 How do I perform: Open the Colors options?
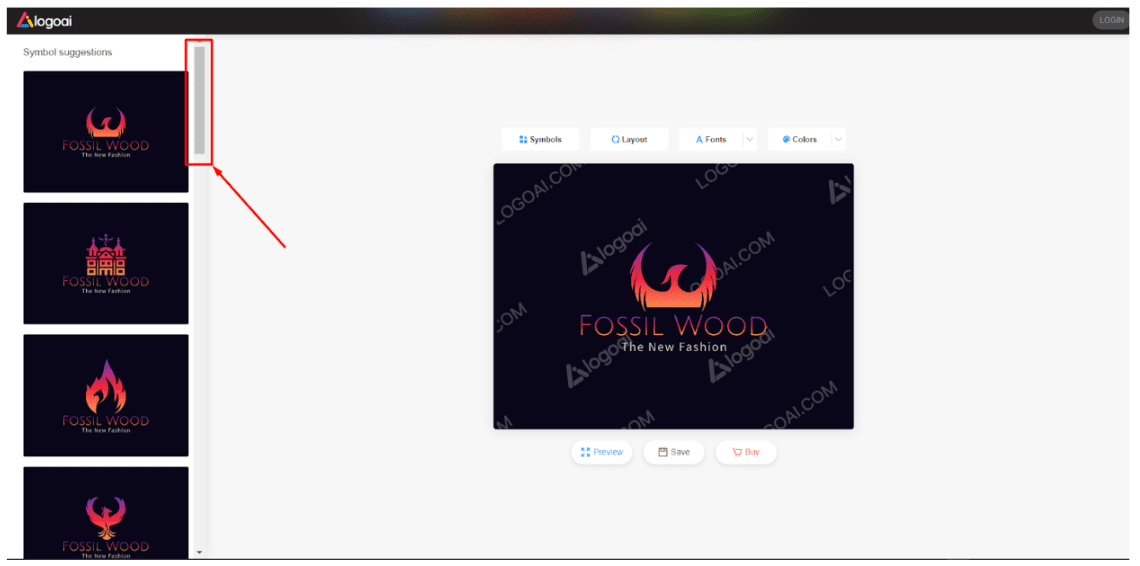pos(799,139)
